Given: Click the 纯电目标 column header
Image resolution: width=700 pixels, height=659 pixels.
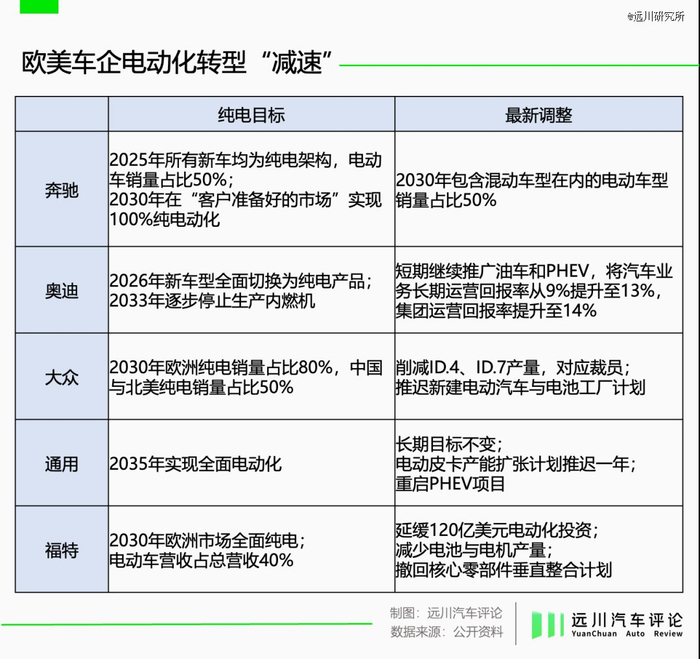Looking at the screenshot, I should pyautogui.click(x=251, y=115).
